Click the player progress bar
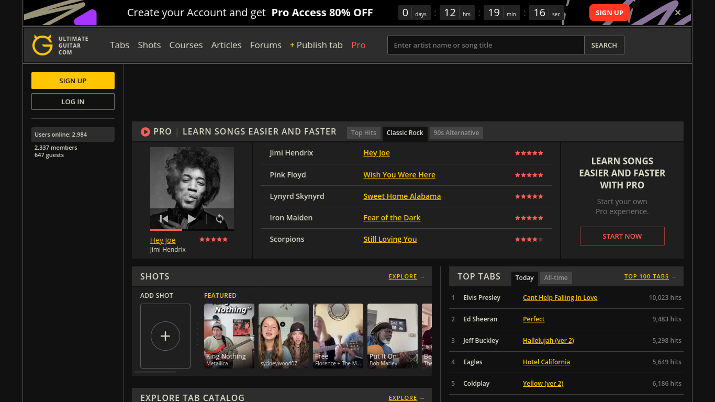Viewport: 715px width, 402px height. (x=192, y=230)
